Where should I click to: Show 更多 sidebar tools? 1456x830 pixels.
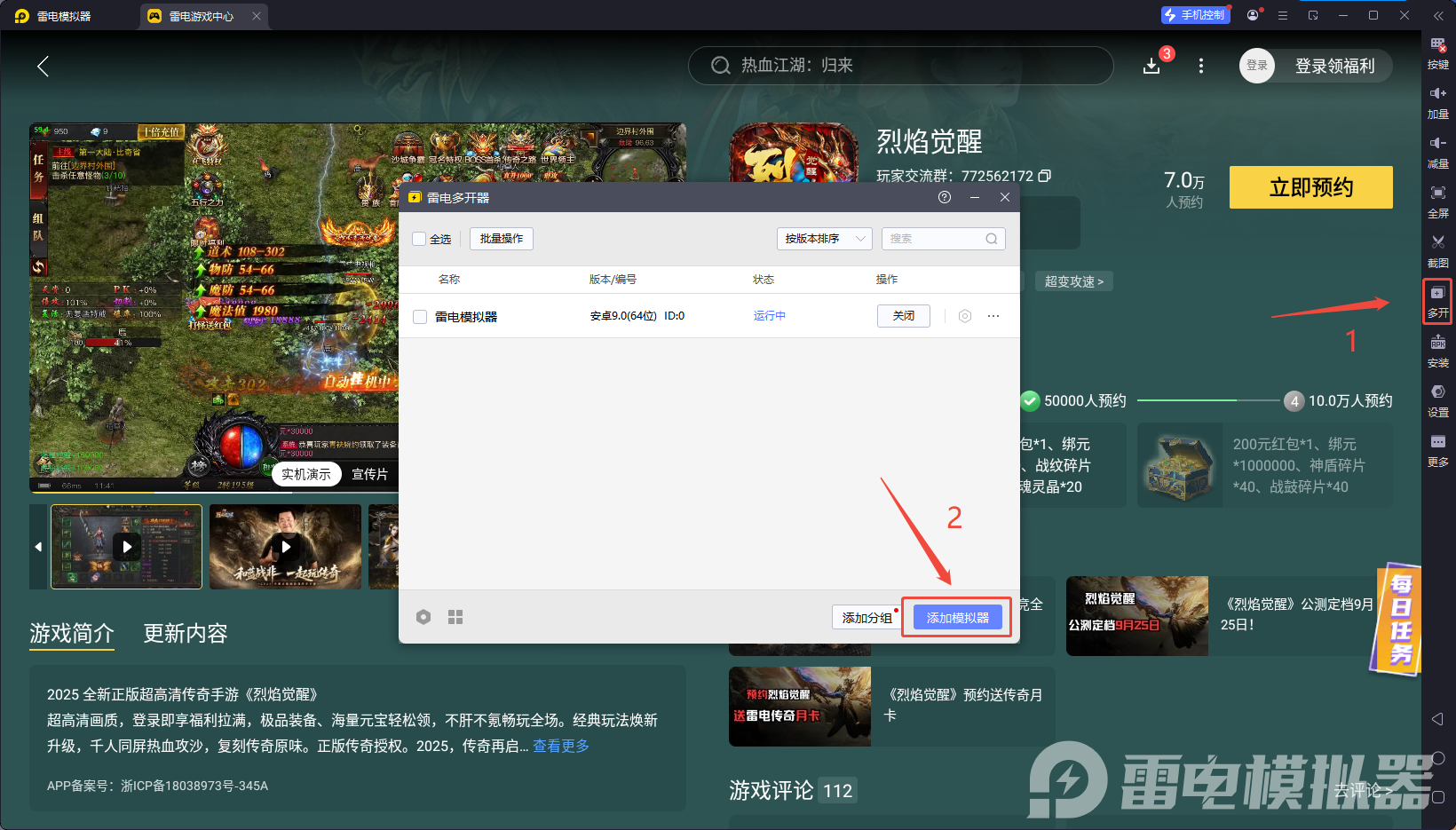[x=1437, y=451]
